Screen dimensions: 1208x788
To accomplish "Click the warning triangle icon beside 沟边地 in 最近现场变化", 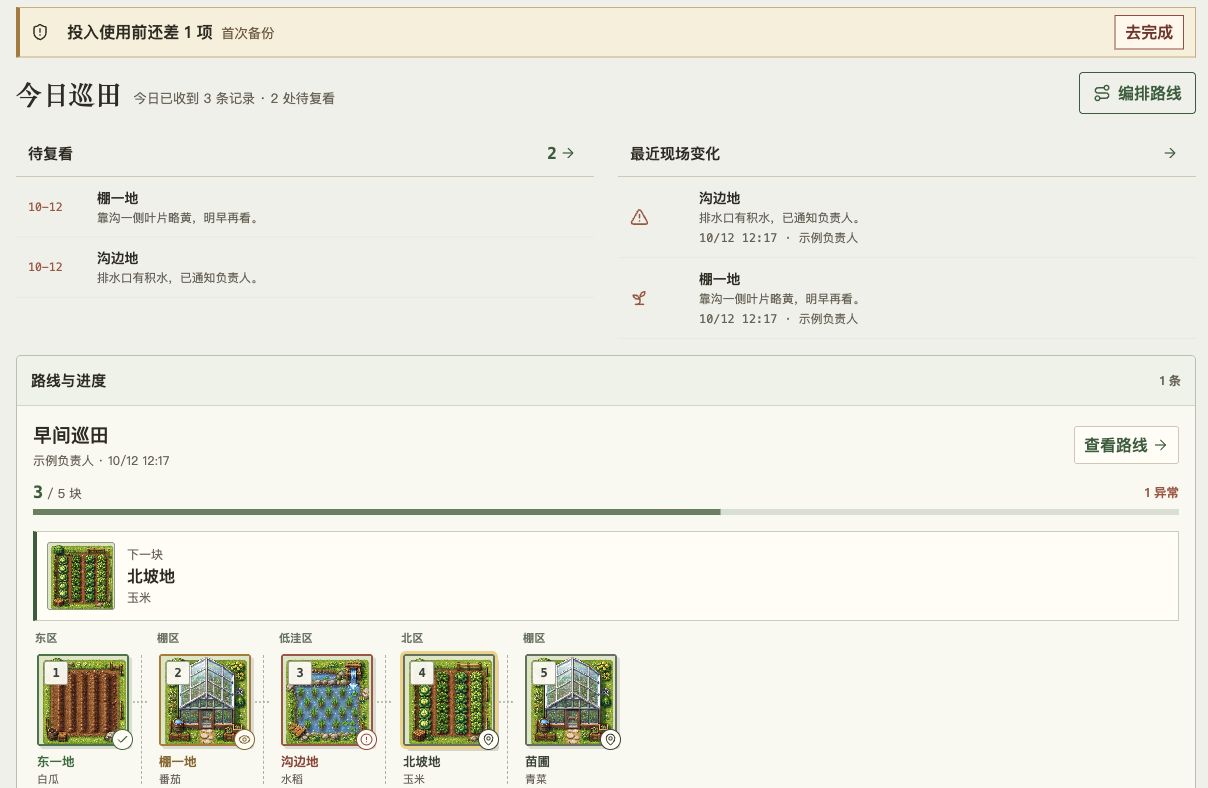I will tap(639, 217).
